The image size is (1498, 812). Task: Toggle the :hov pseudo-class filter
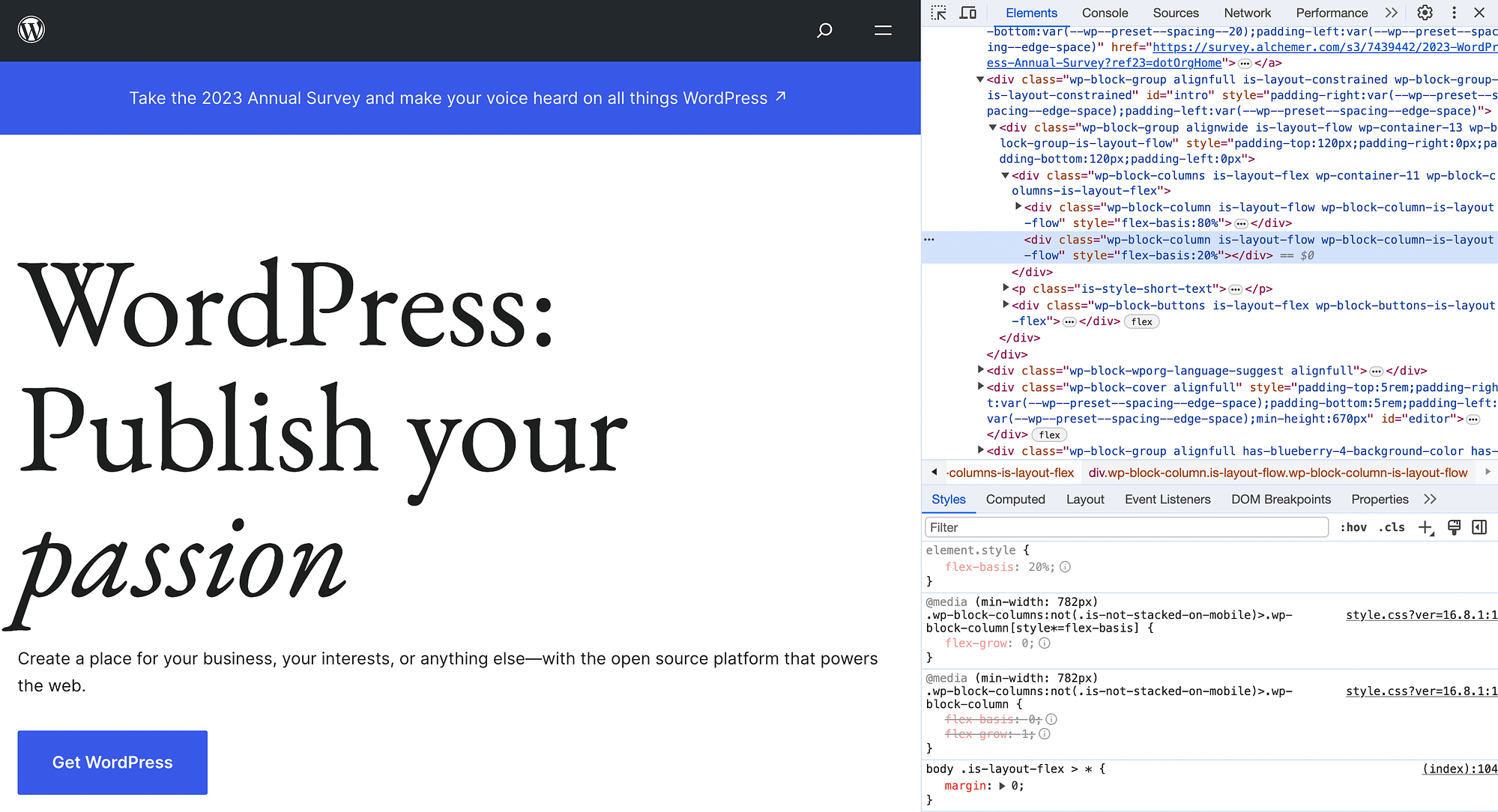click(1351, 528)
